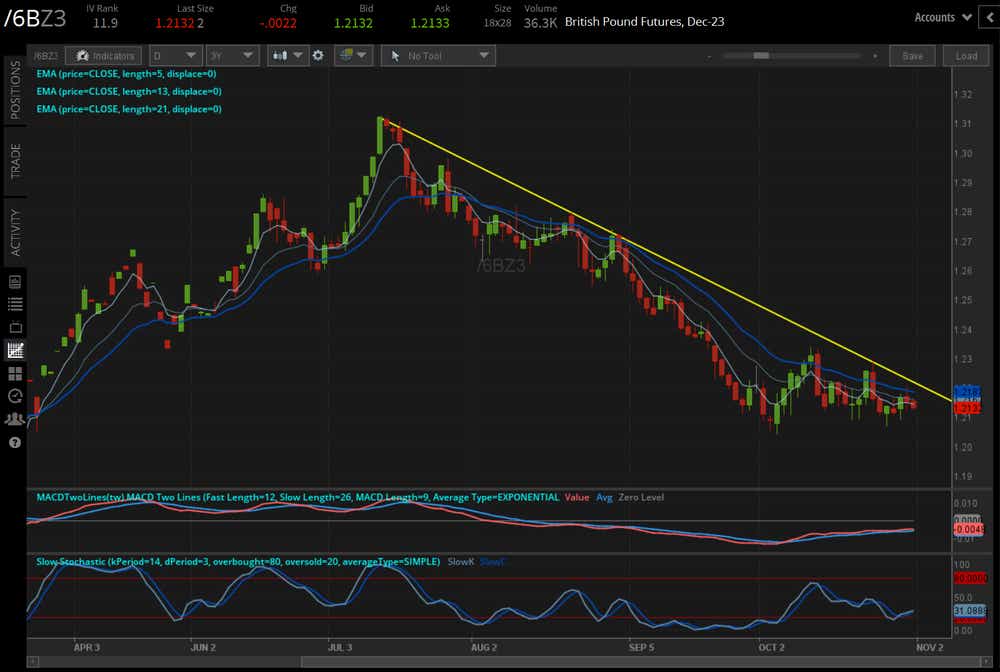
Task: Open the No Tool drawing dropdown
Action: click(438, 56)
